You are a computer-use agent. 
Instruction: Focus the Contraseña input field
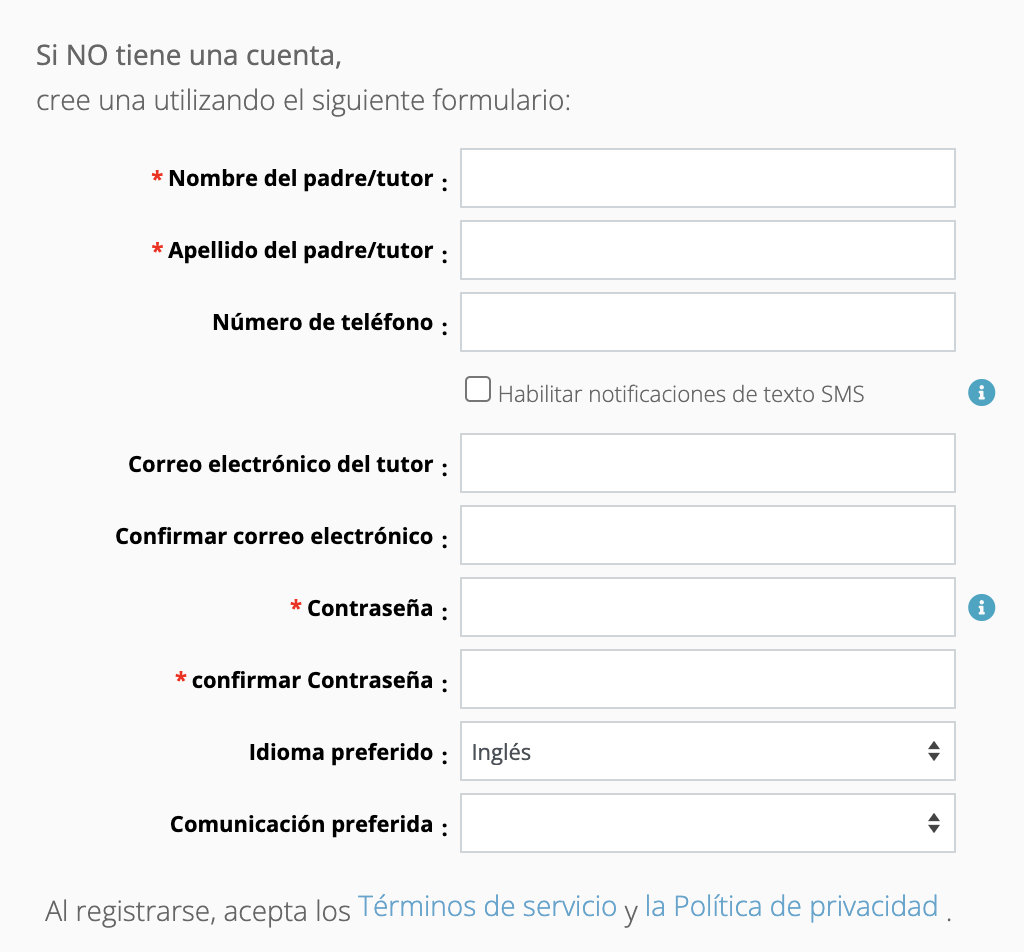[x=707, y=607]
